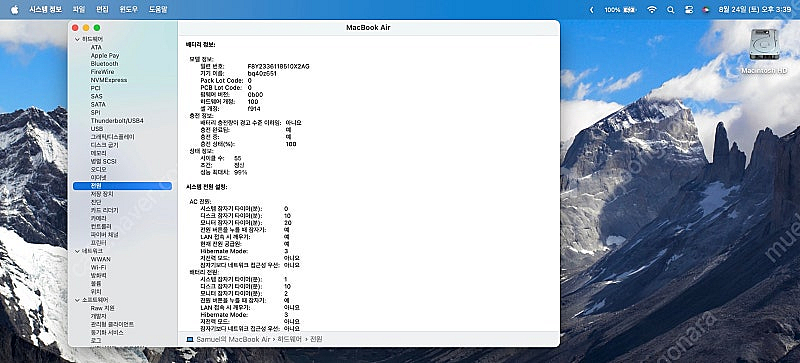This screenshot has width=800, height=363.
Task: Click the 사이클 수 value 55
Action: [x=238, y=158]
